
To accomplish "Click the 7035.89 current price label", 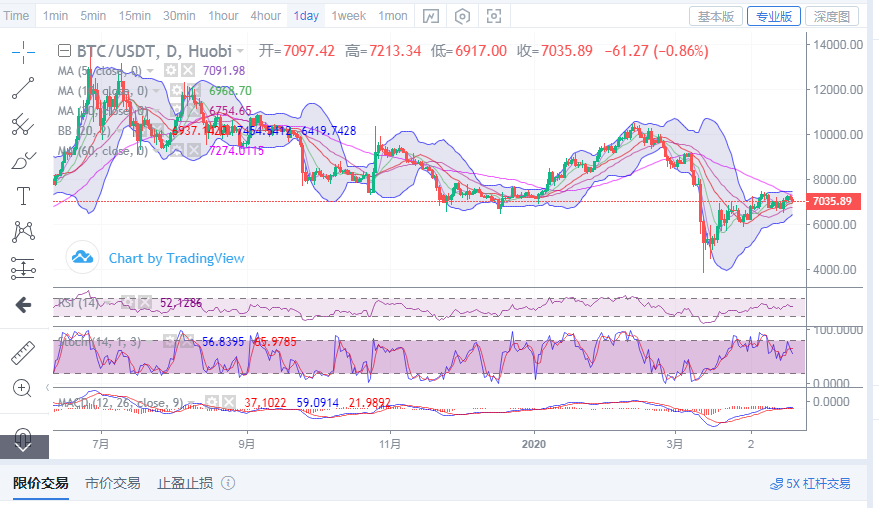I will (832, 201).
